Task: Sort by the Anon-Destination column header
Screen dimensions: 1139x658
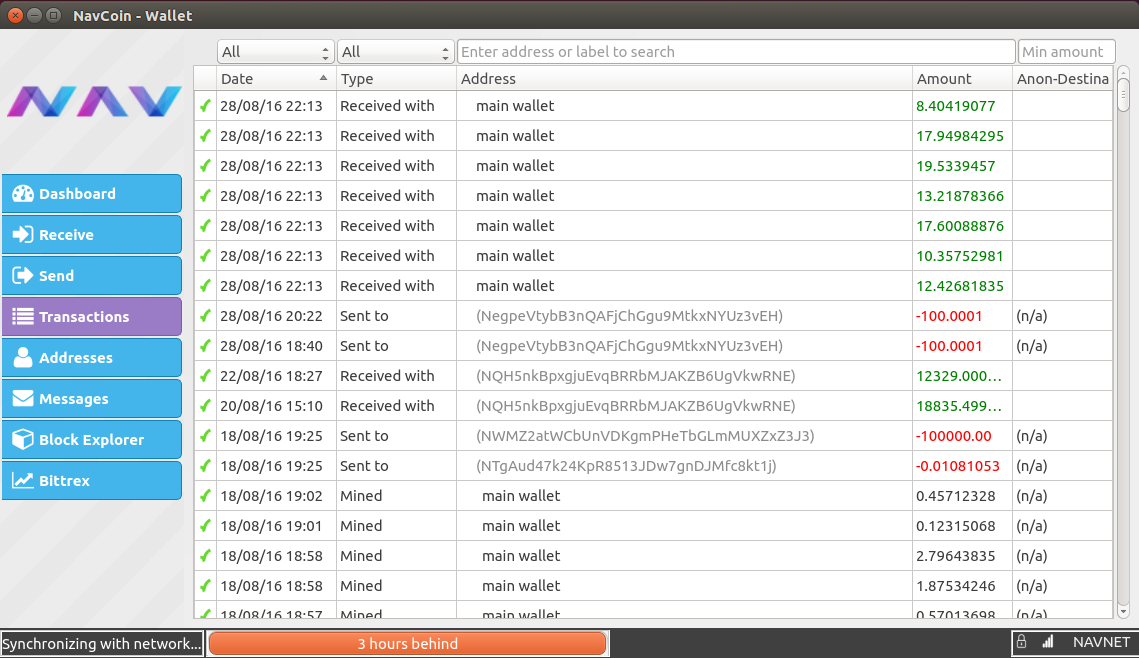Action: point(1062,78)
